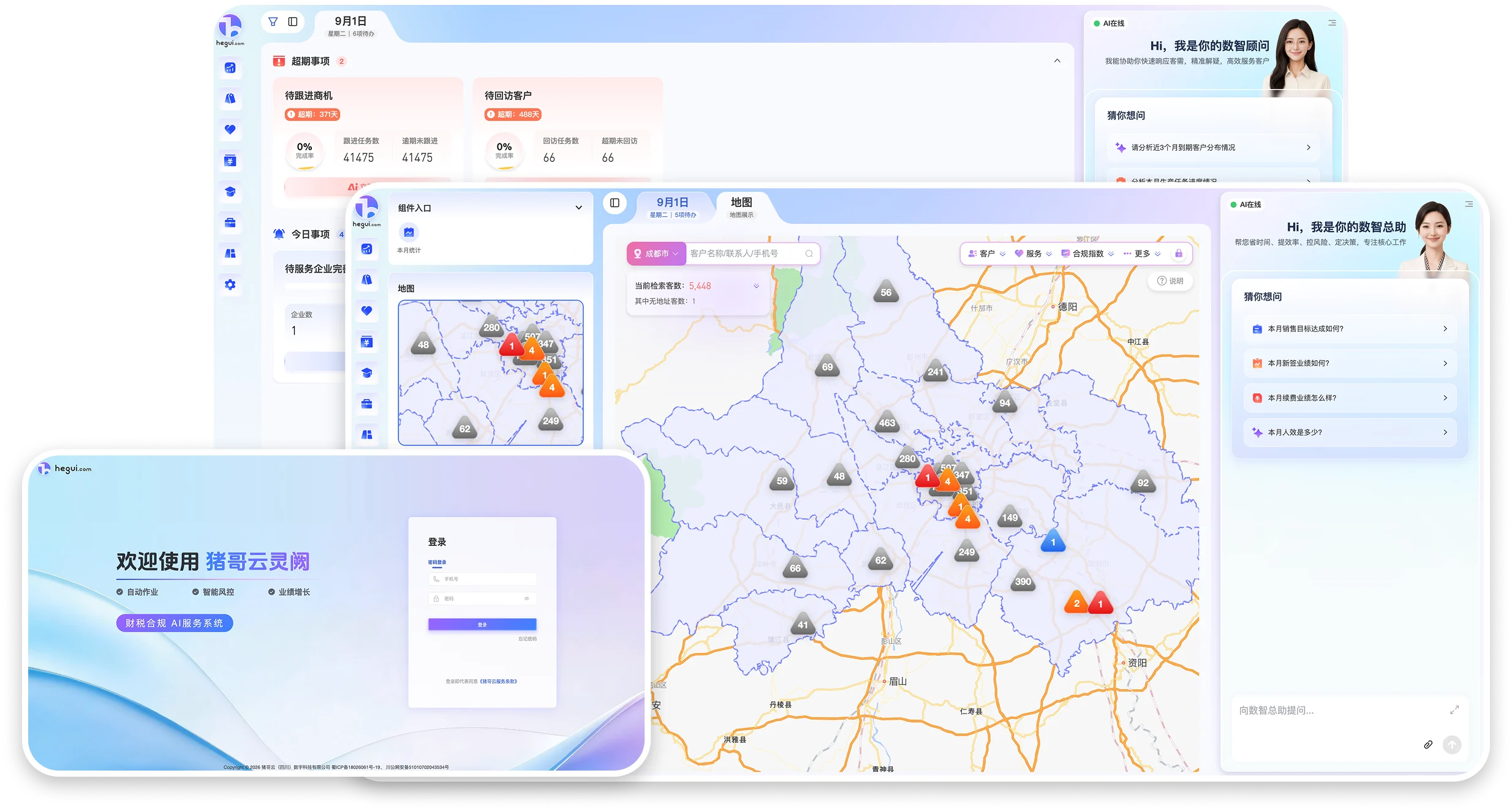The height and width of the screenshot is (811, 1512).
Task: Open the 本月统计 widget icon
Action: pyautogui.click(x=409, y=233)
